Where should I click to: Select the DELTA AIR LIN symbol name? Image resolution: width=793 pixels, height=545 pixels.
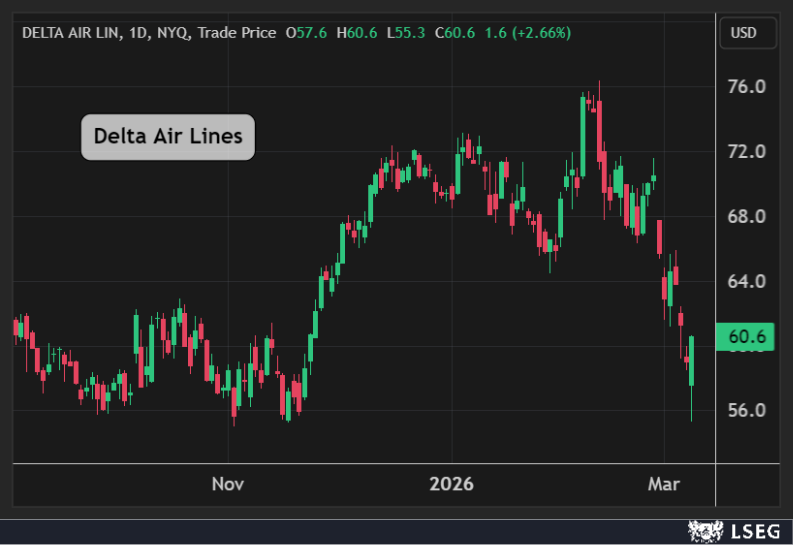[68, 33]
